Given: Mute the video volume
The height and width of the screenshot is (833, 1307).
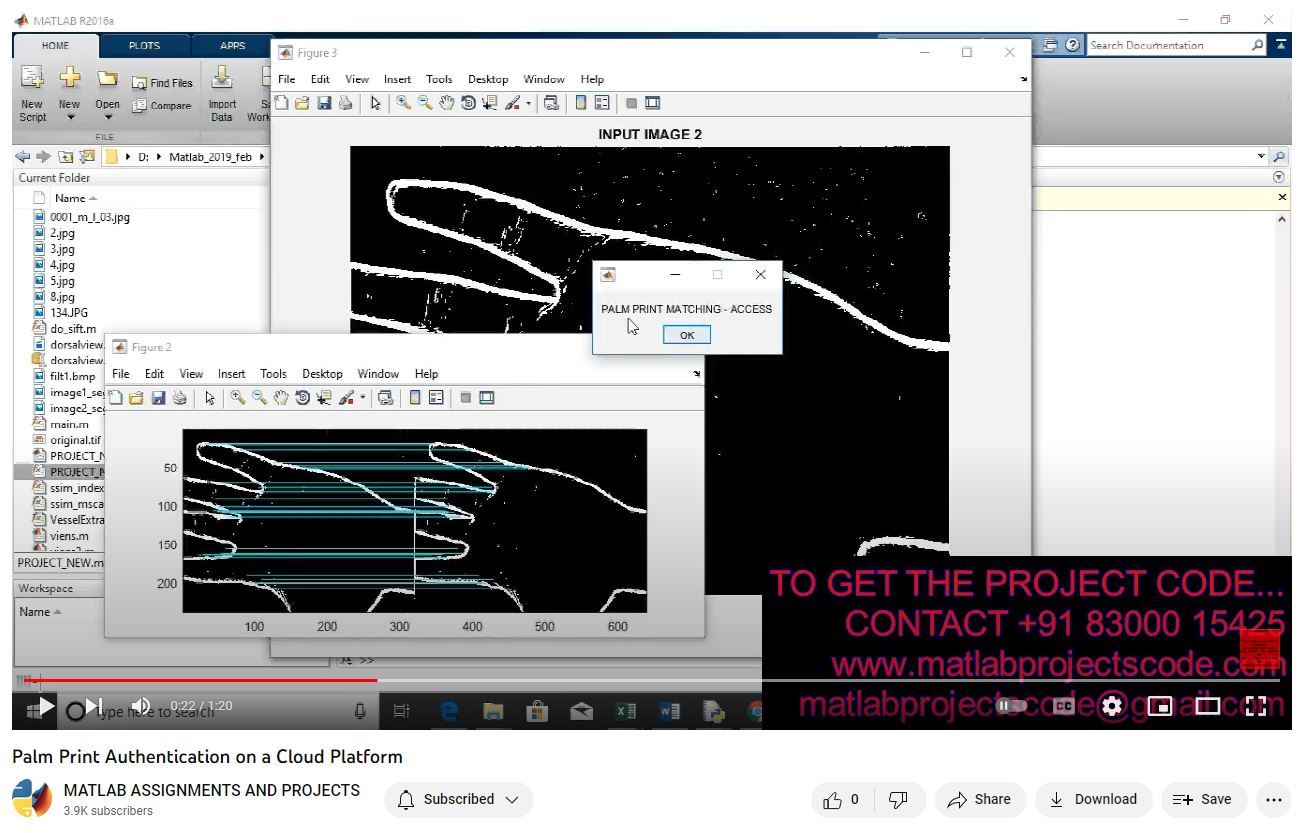Looking at the screenshot, I should click(x=141, y=706).
